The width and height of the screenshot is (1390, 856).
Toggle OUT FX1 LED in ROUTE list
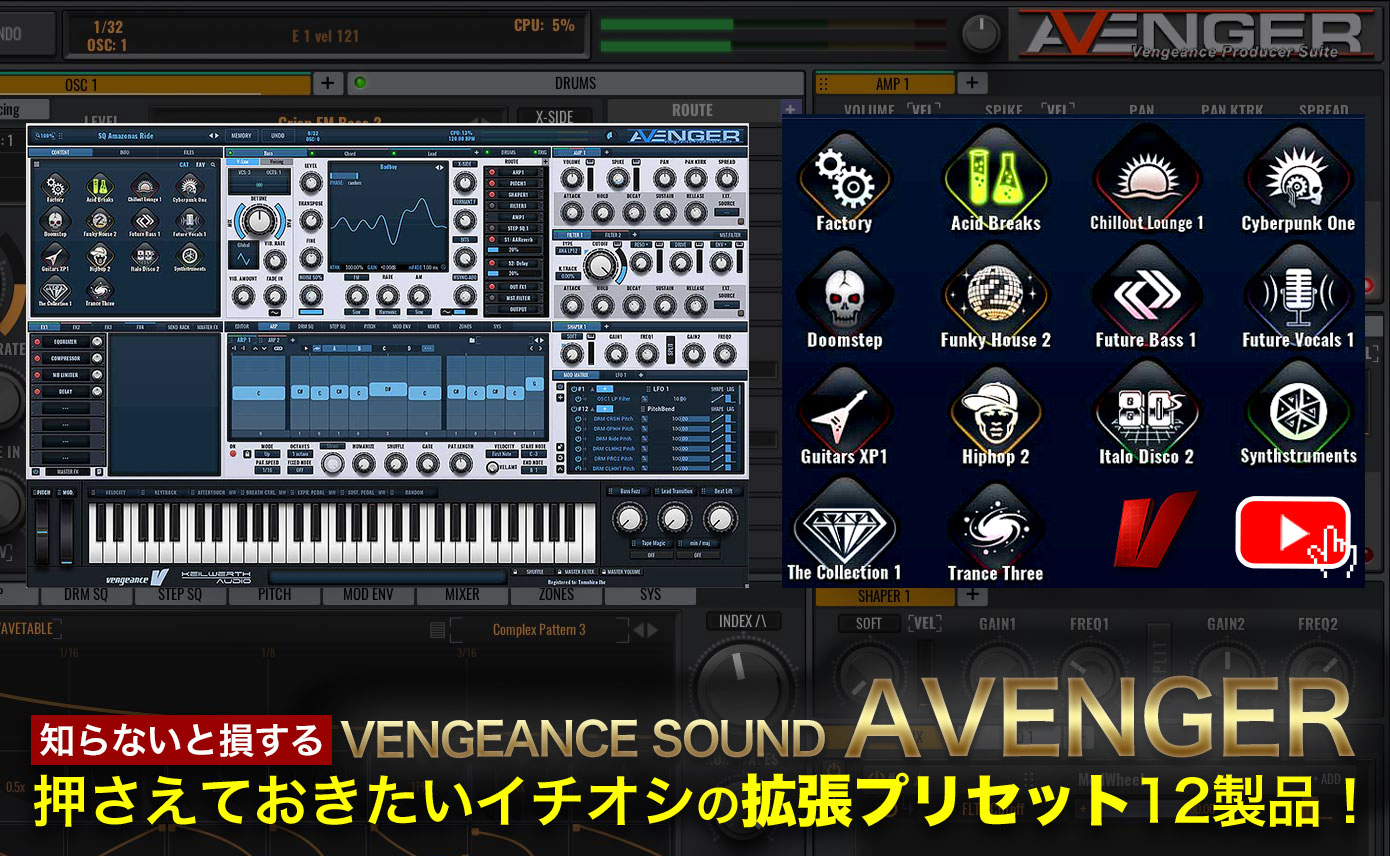click(x=492, y=287)
